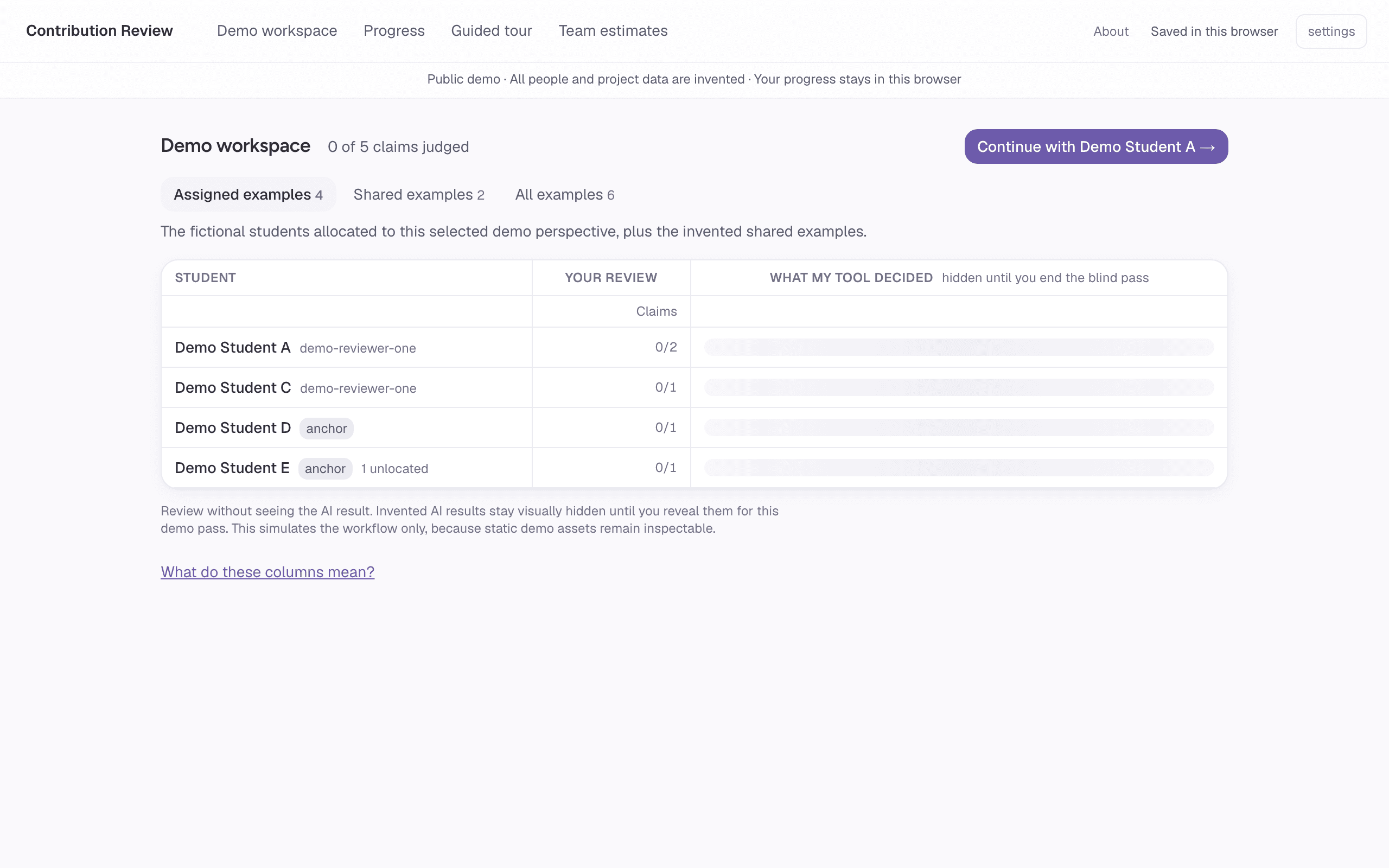The width and height of the screenshot is (1389, 868).
Task: Click the anchor badge beside Demo Student E
Action: [x=325, y=468]
